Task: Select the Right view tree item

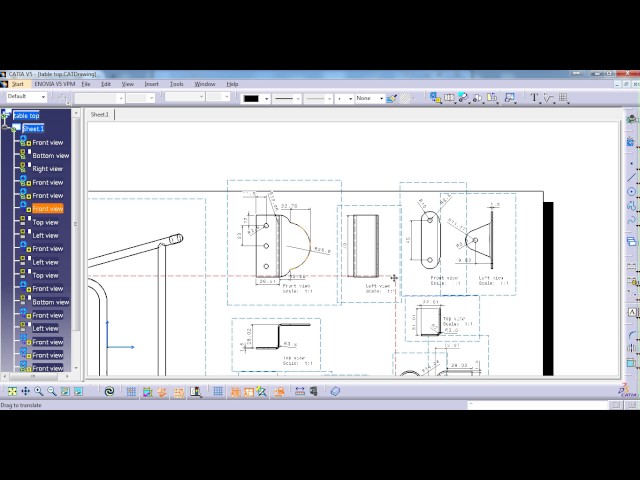Action: (x=47, y=169)
